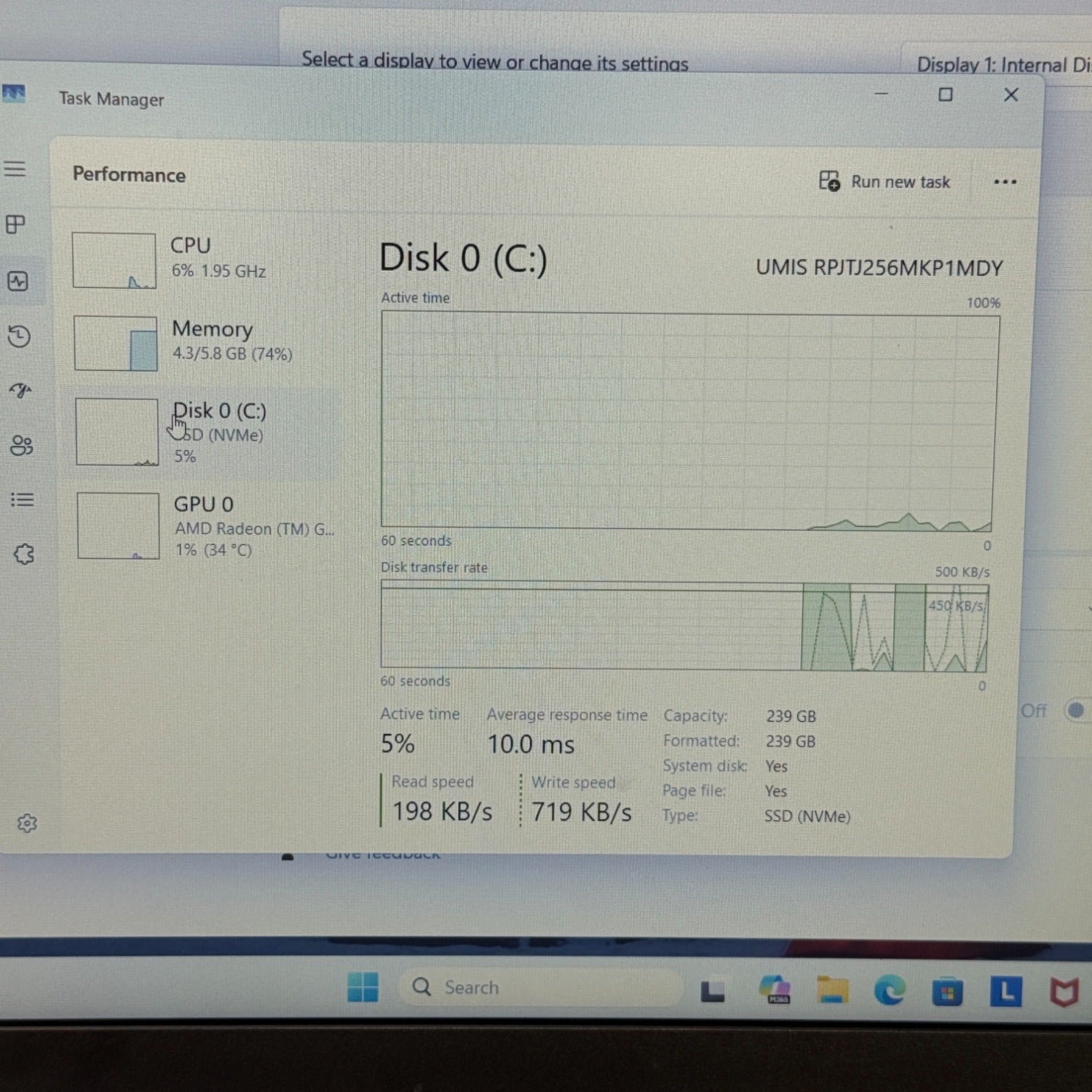
Task: Click the taskbar Search box
Action: pyautogui.click(x=539, y=988)
